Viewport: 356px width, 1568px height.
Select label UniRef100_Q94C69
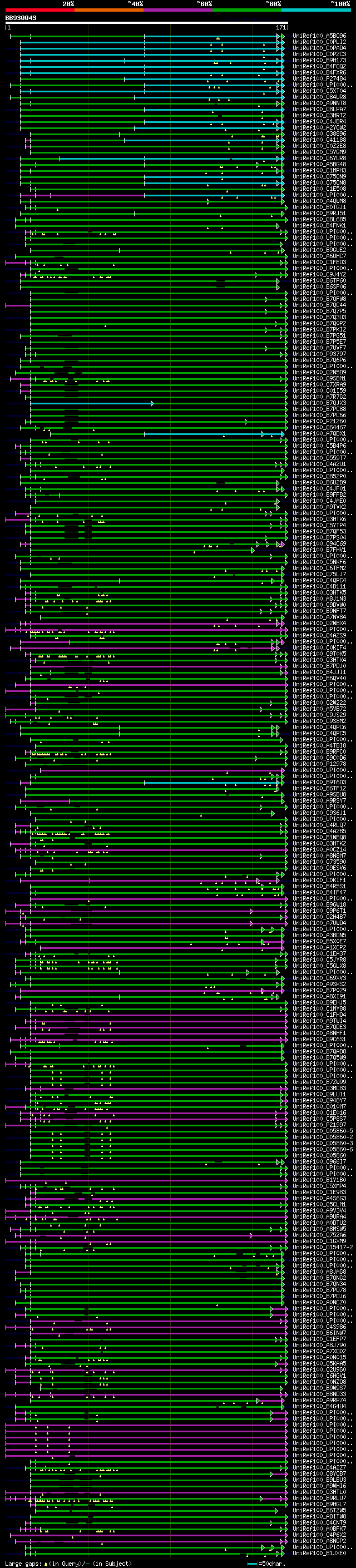click(319, 543)
